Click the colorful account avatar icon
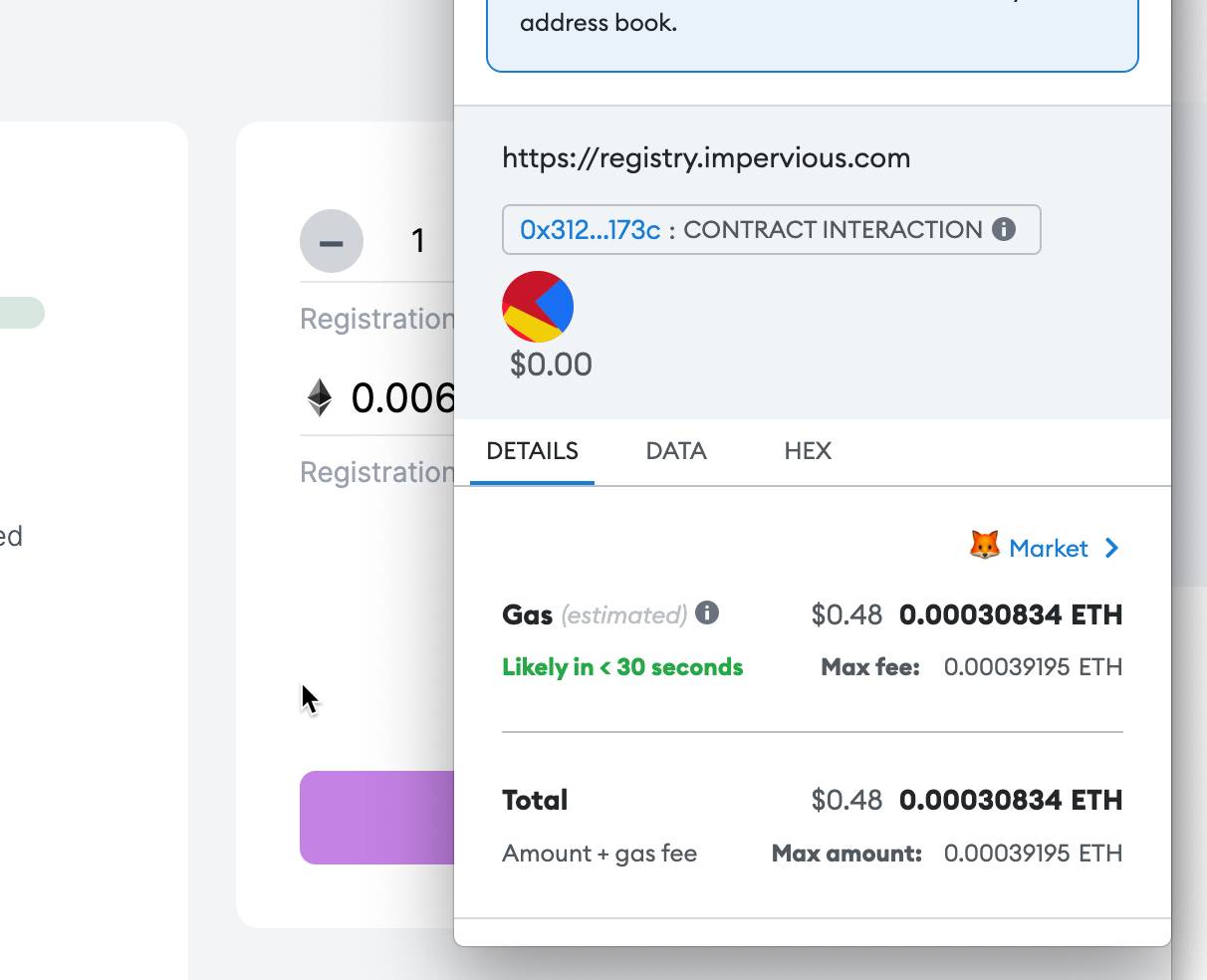Image resolution: width=1207 pixels, height=980 pixels. [538, 307]
